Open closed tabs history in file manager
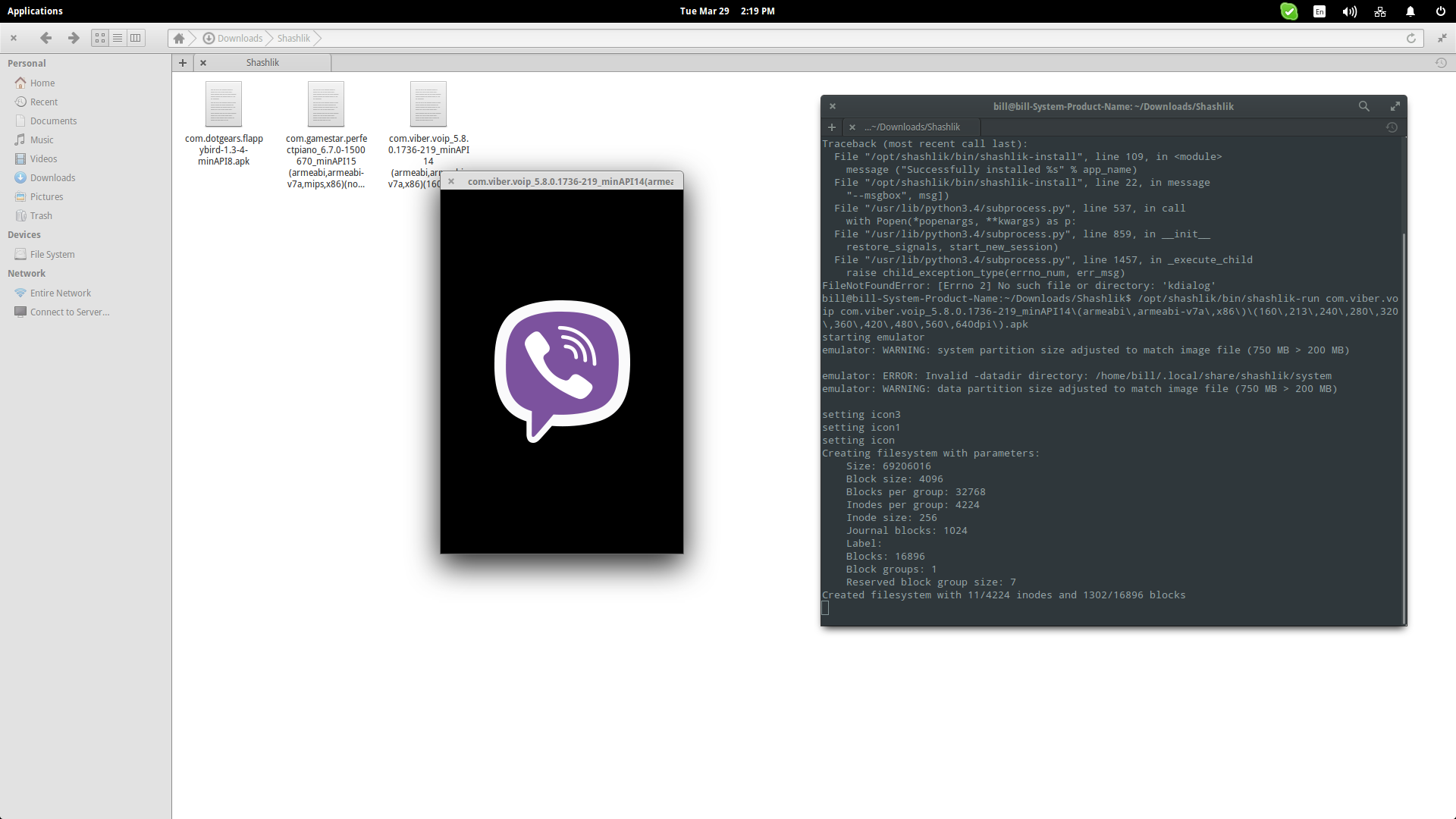 [1441, 63]
